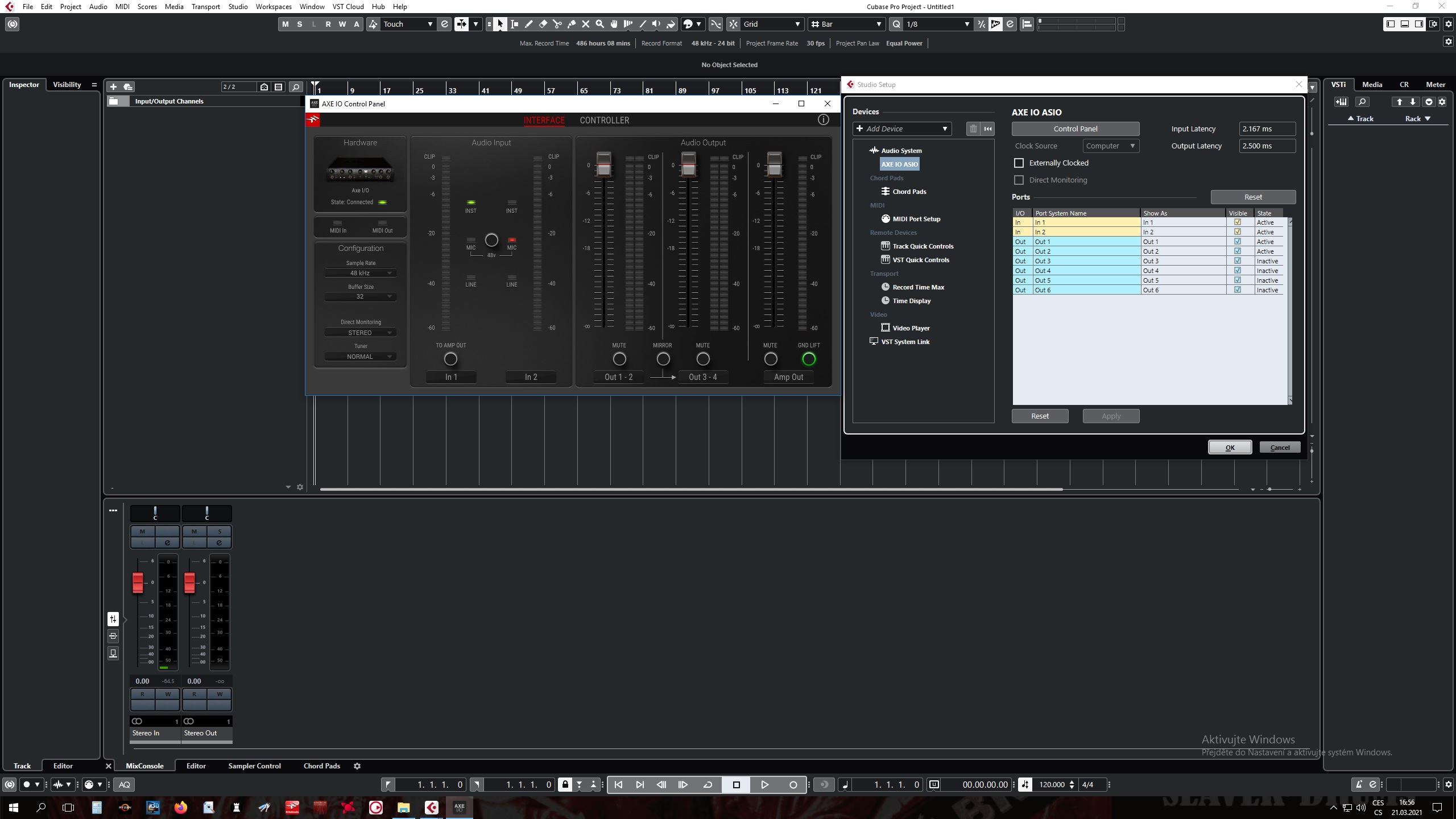Open the info icon in AXE IO Control Panel
Viewport: 1456px width, 819px height.
(x=823, y=120)
